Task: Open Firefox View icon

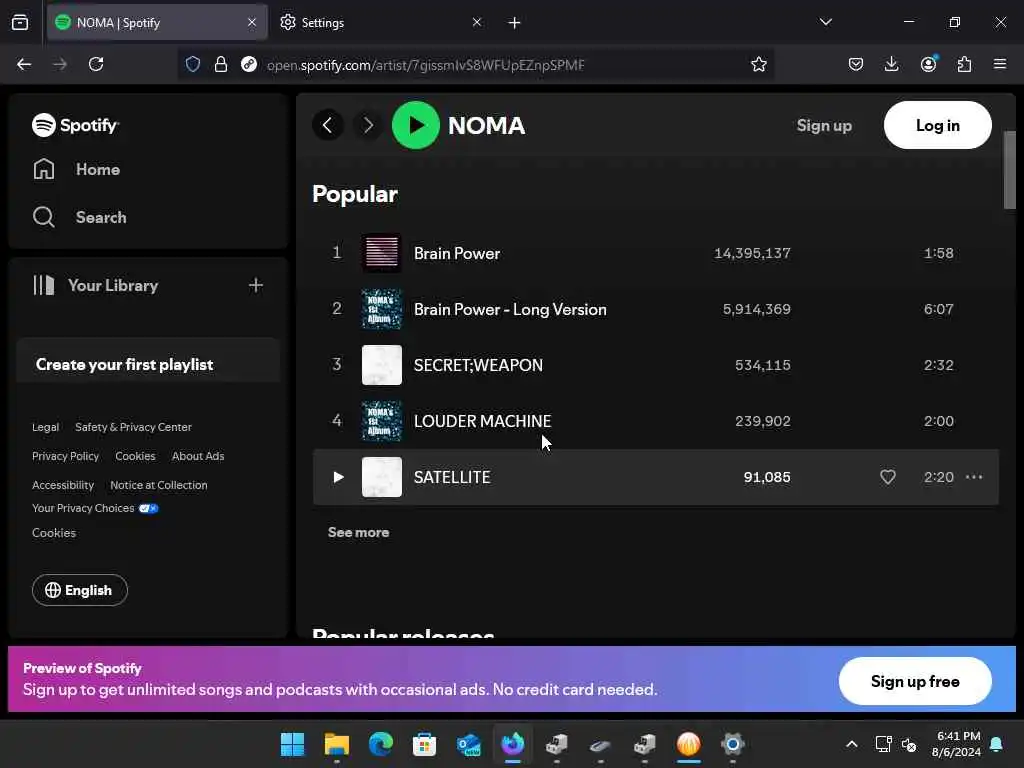Action: point(20,23)
